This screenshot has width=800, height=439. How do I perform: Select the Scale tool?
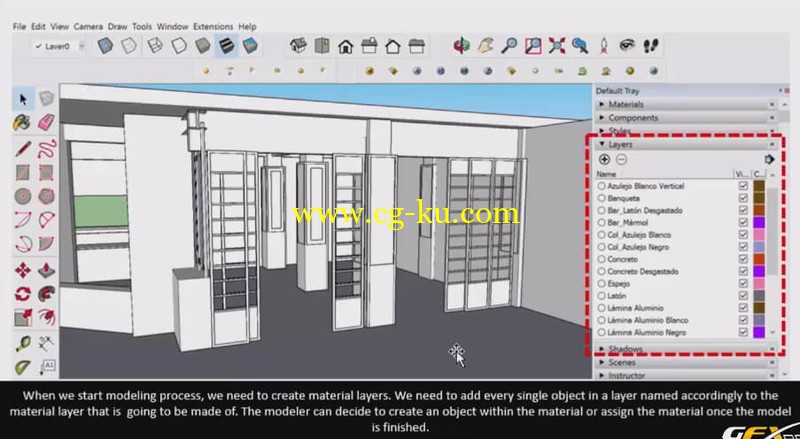point(22,318)
